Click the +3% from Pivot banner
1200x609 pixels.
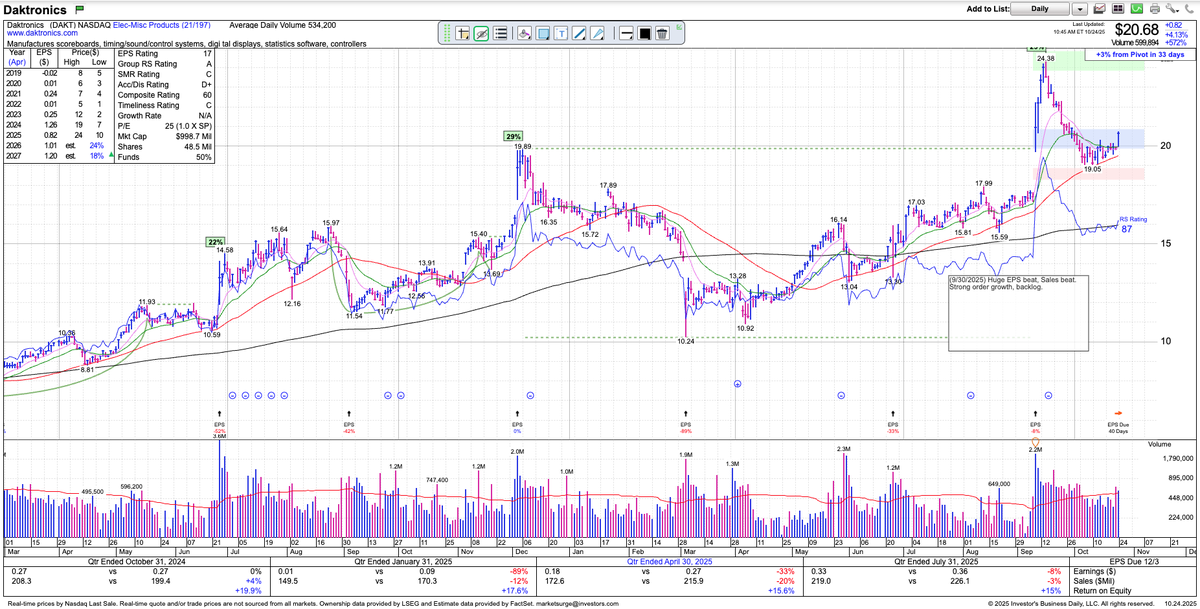click(1142, 53)
